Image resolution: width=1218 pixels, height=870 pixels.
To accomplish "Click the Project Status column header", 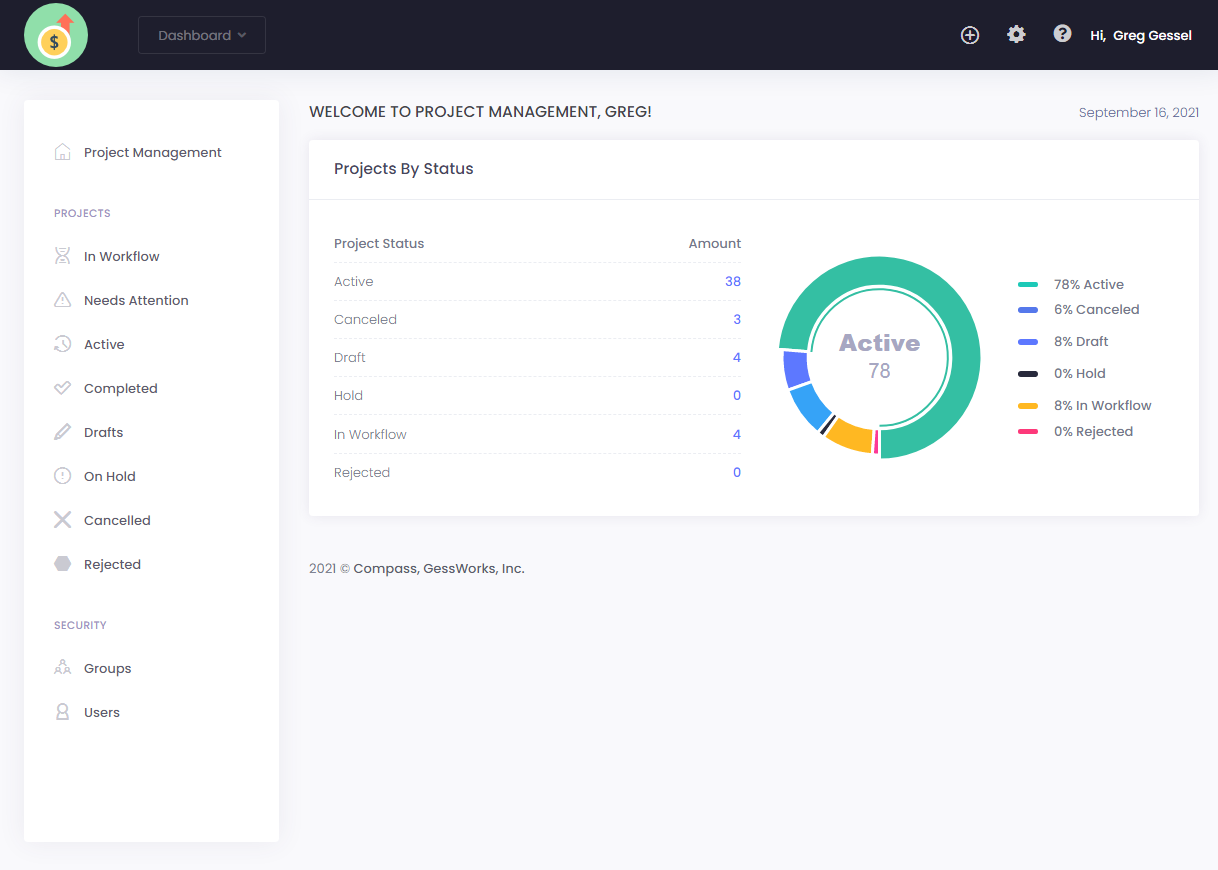I will click(x=379, y=243).
